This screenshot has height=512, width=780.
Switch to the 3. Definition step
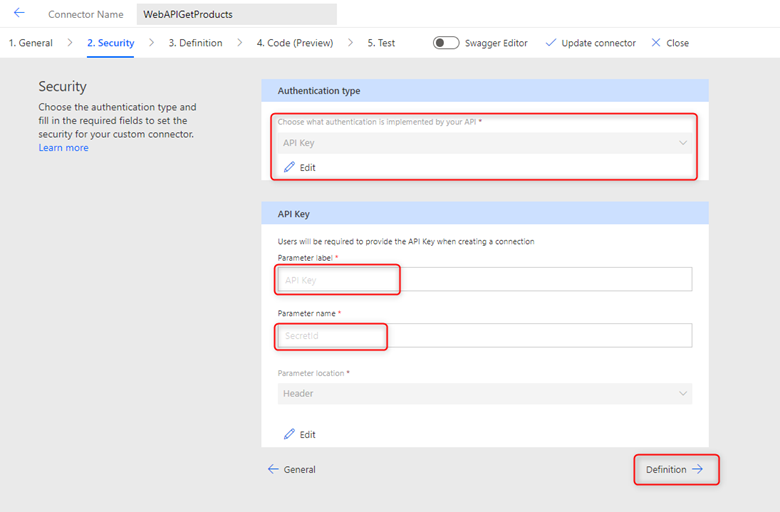195,43
